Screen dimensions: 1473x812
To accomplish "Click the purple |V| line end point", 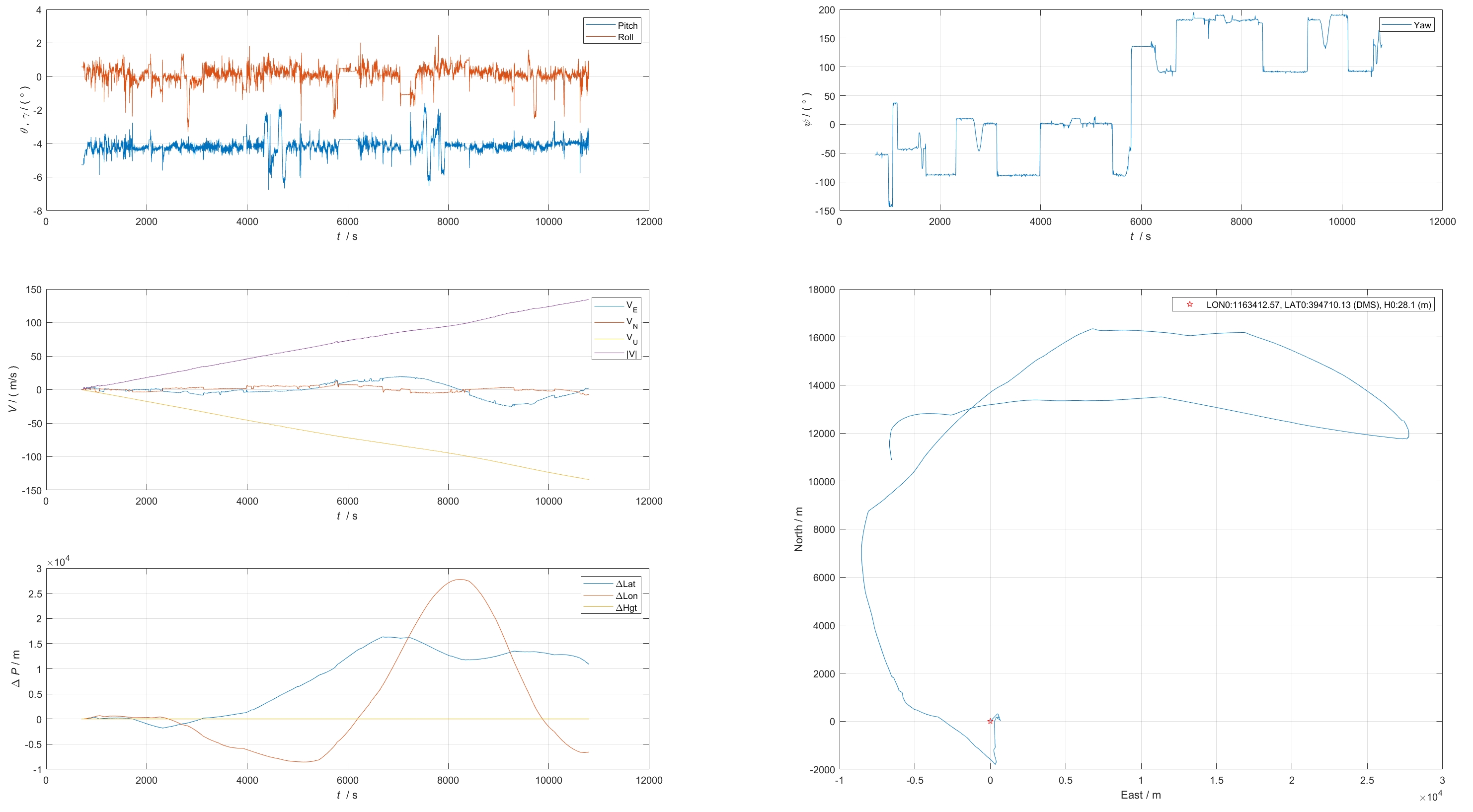I will (588, 299).
